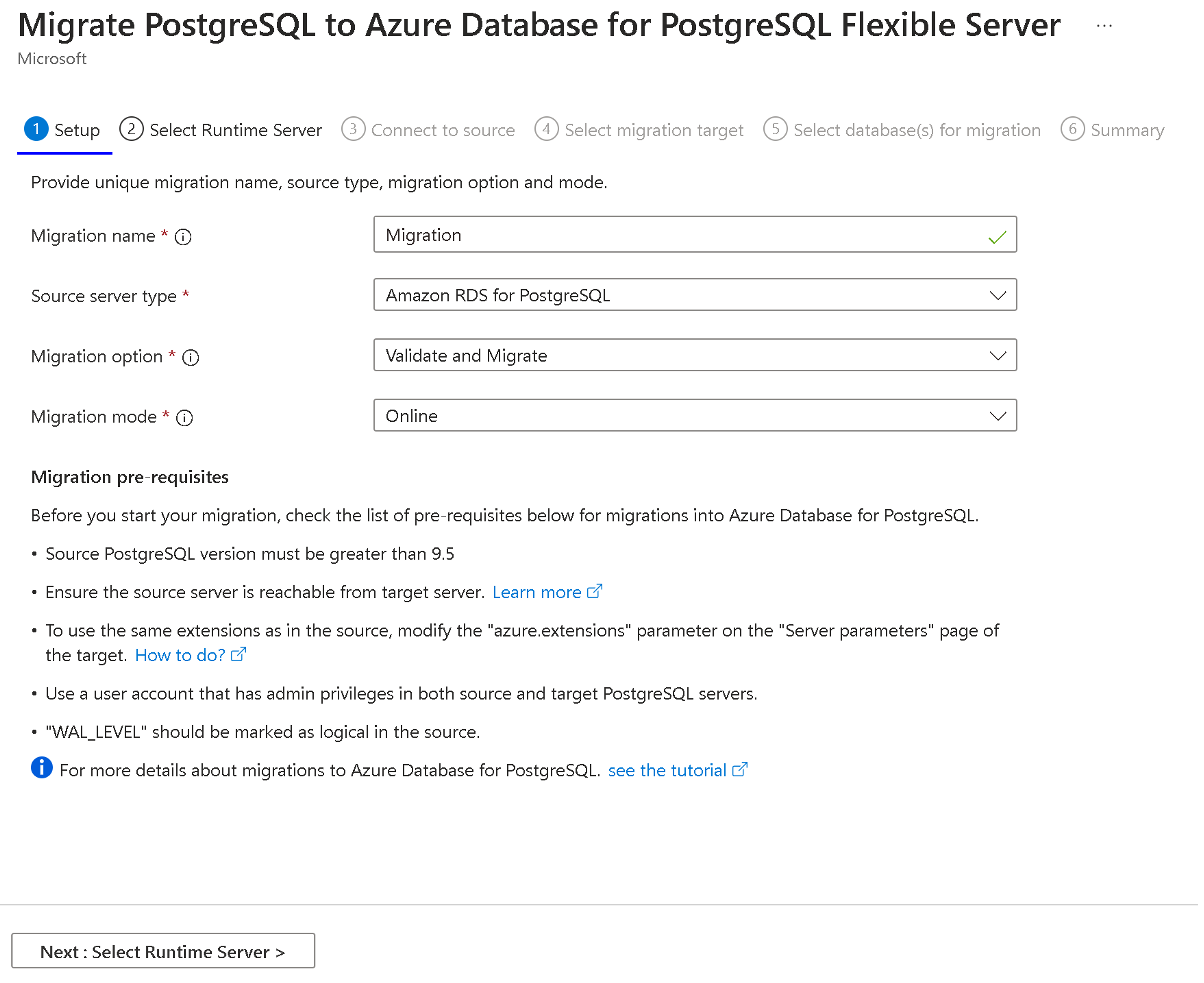Click Next : Select Runtime Server button
The image size is (1204, 983).
tap(163, 951)
